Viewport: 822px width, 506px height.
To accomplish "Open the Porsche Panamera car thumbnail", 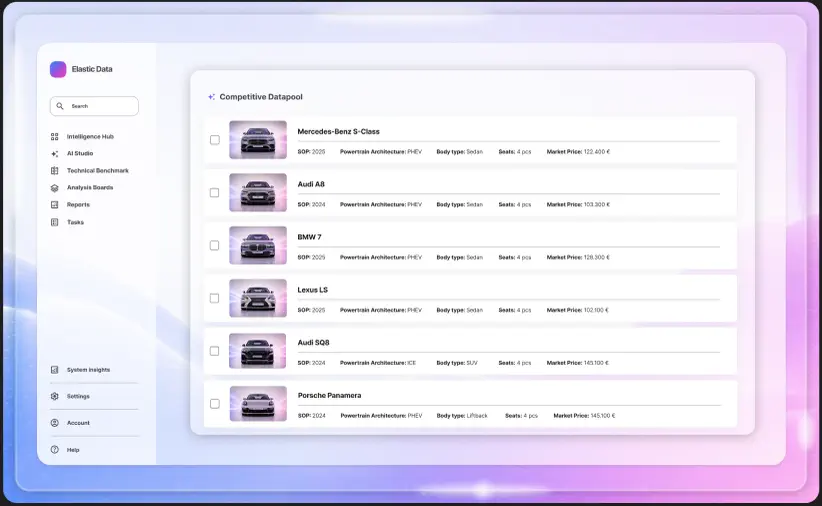I will click(x=258, y=404).
